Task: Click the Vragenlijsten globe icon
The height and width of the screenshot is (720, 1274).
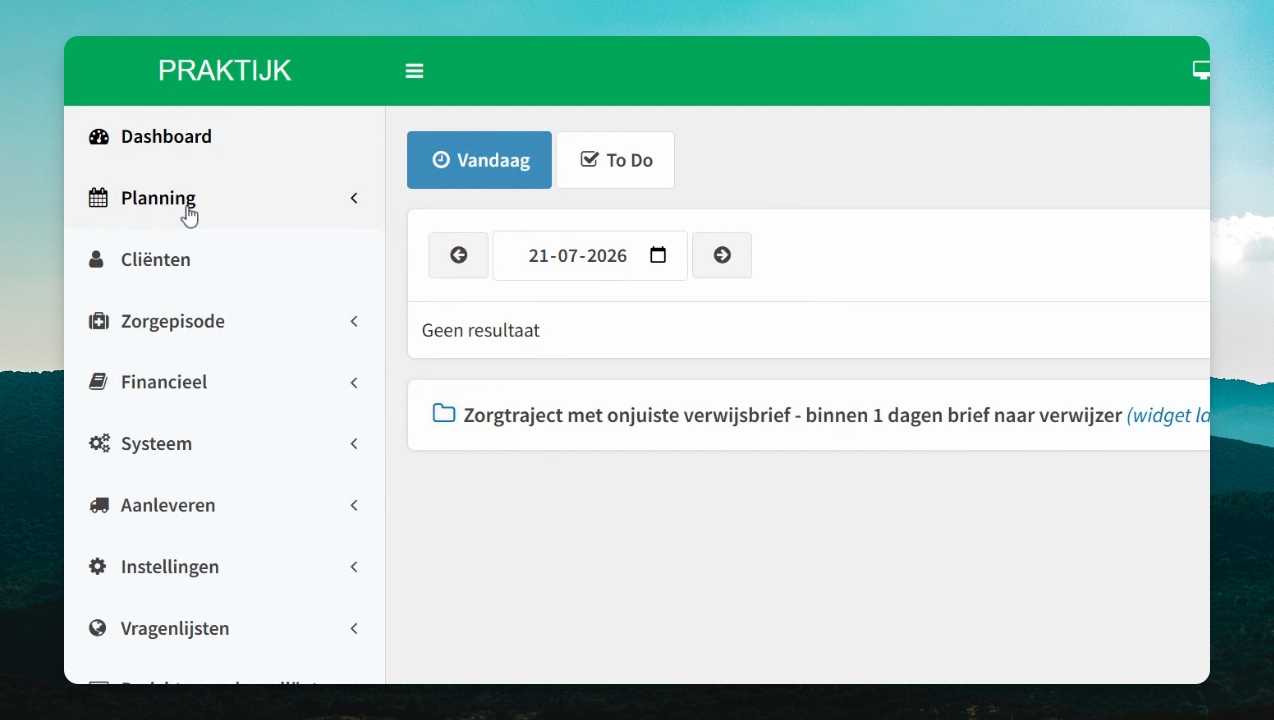Action: click(98, 628)
